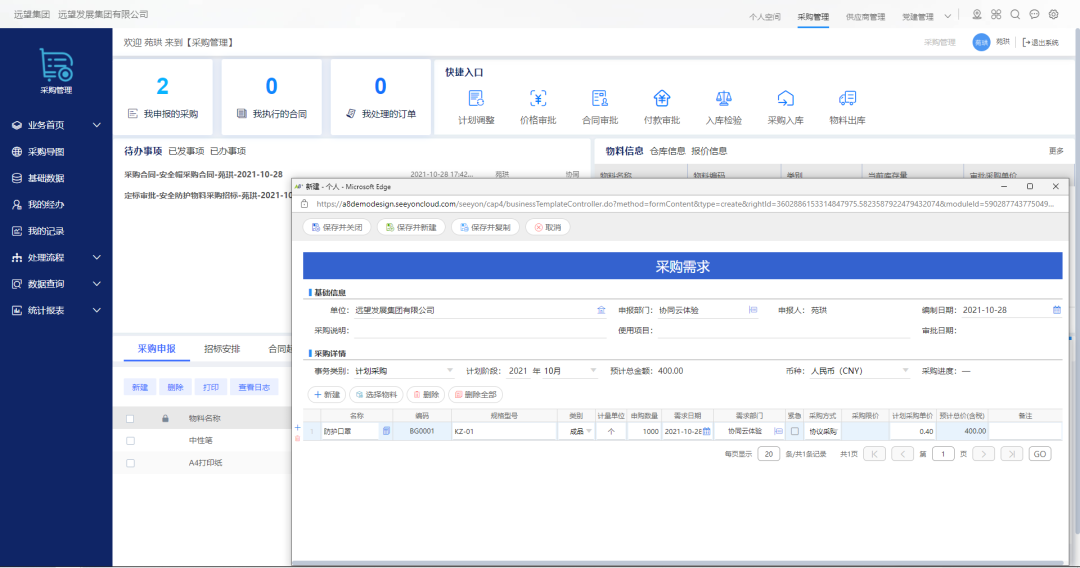Screen dimensions: 1080x568
Task: Check the A4打印纸 row checkbox
Action: click(x=130, y=463)
